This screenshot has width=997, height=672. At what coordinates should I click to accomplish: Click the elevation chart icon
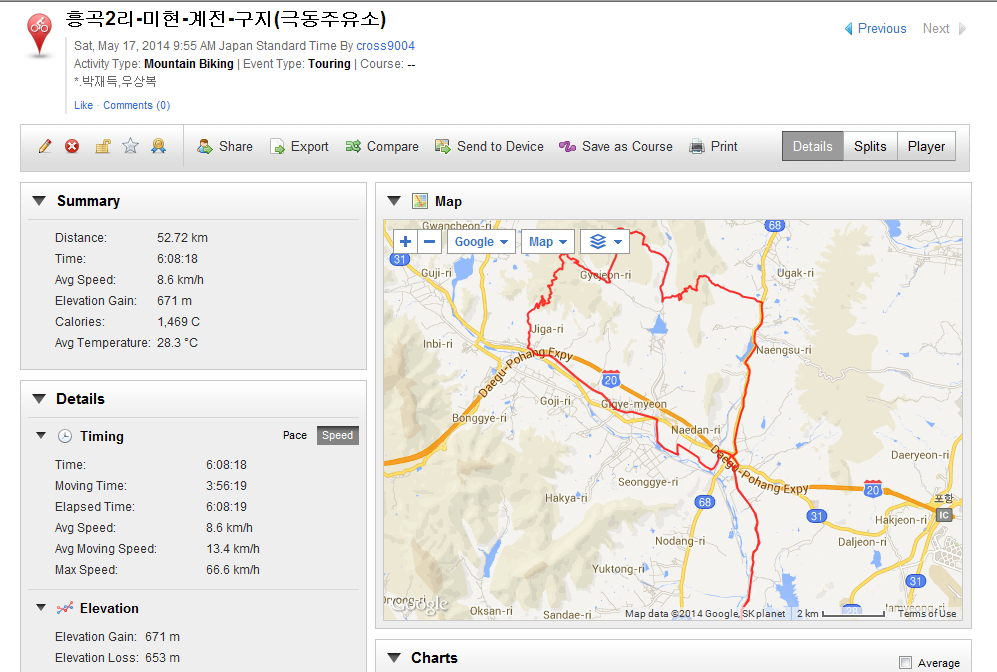pyautogui.click(x=65, y=608)
